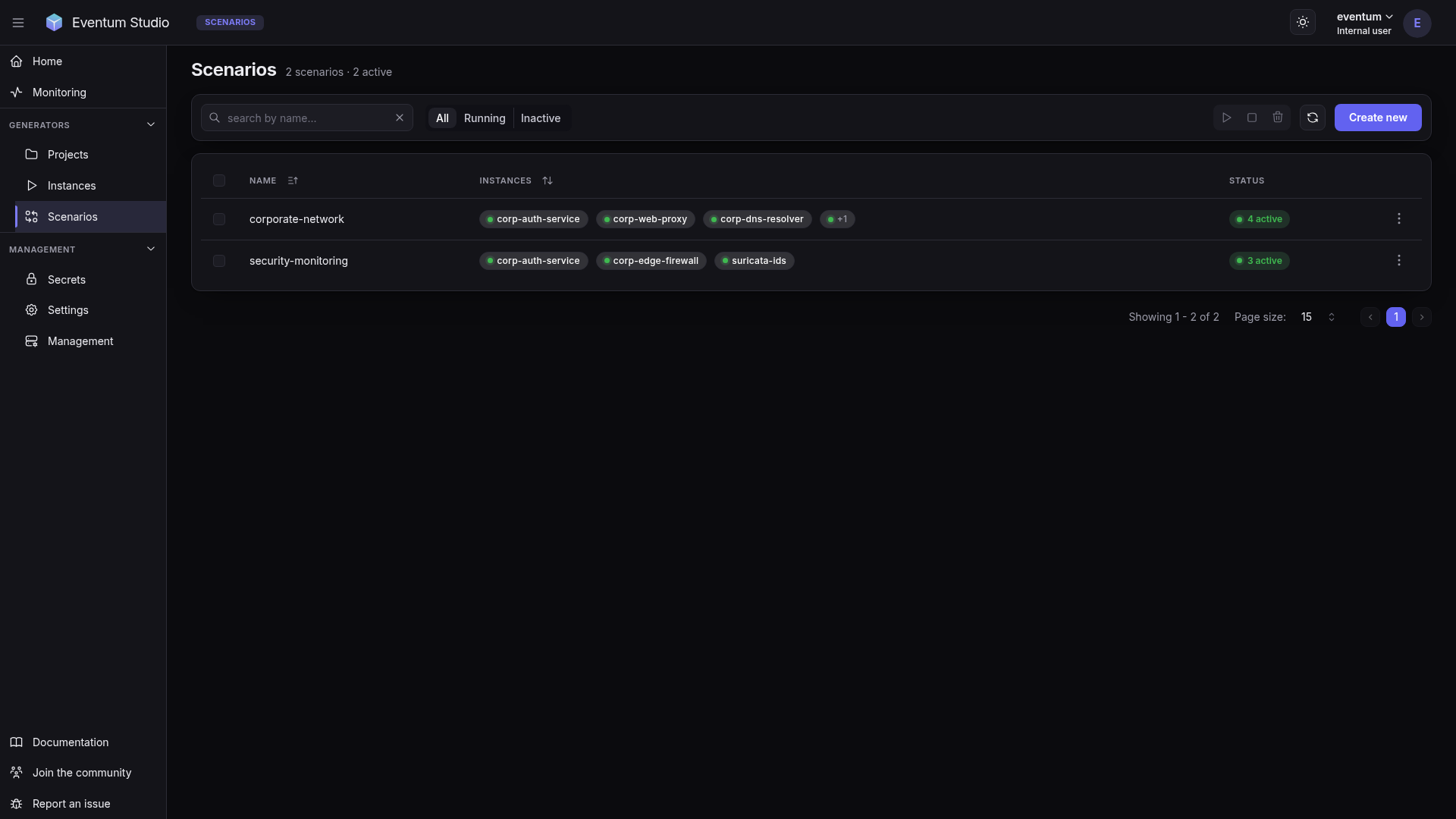Refresh the scenarios list

tap(1313, 118)
